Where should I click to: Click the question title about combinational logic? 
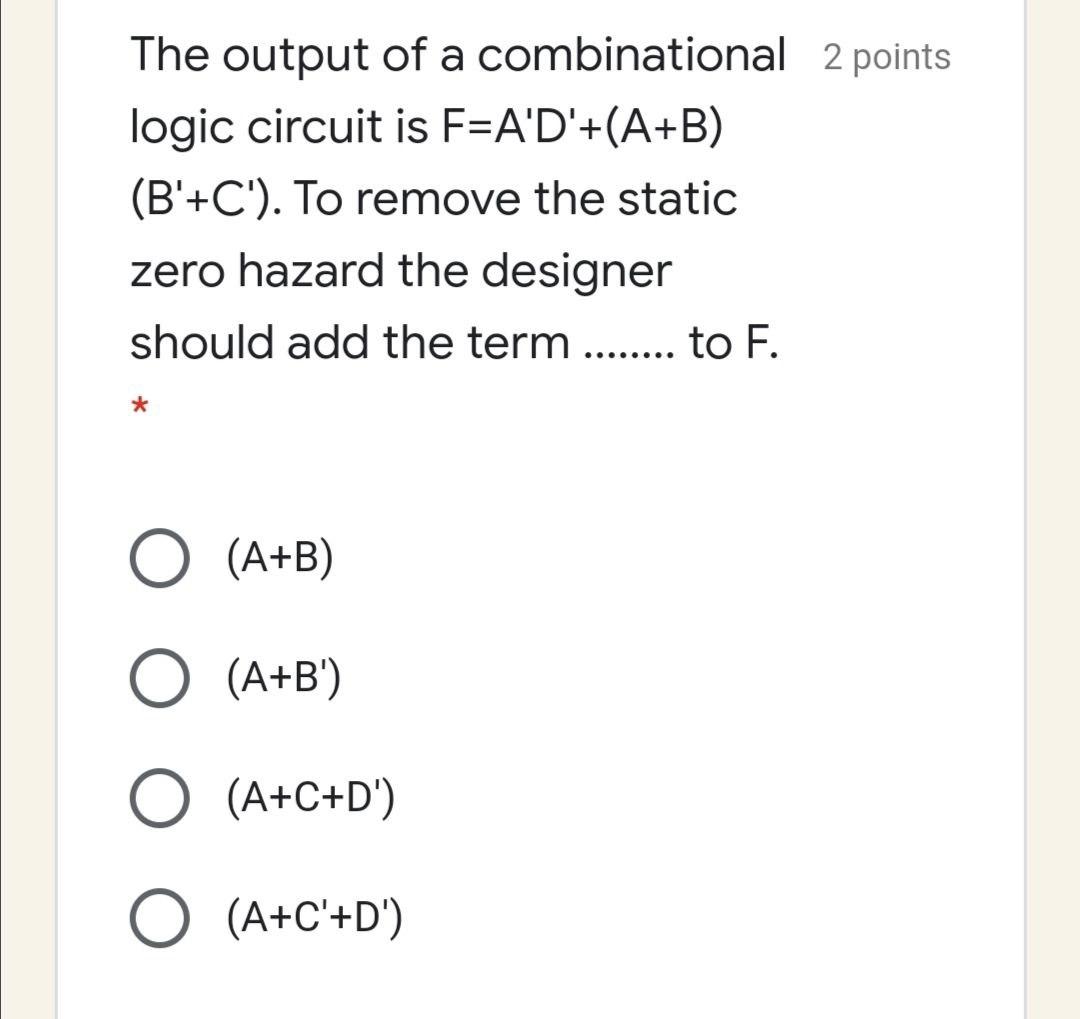(455, 55)
